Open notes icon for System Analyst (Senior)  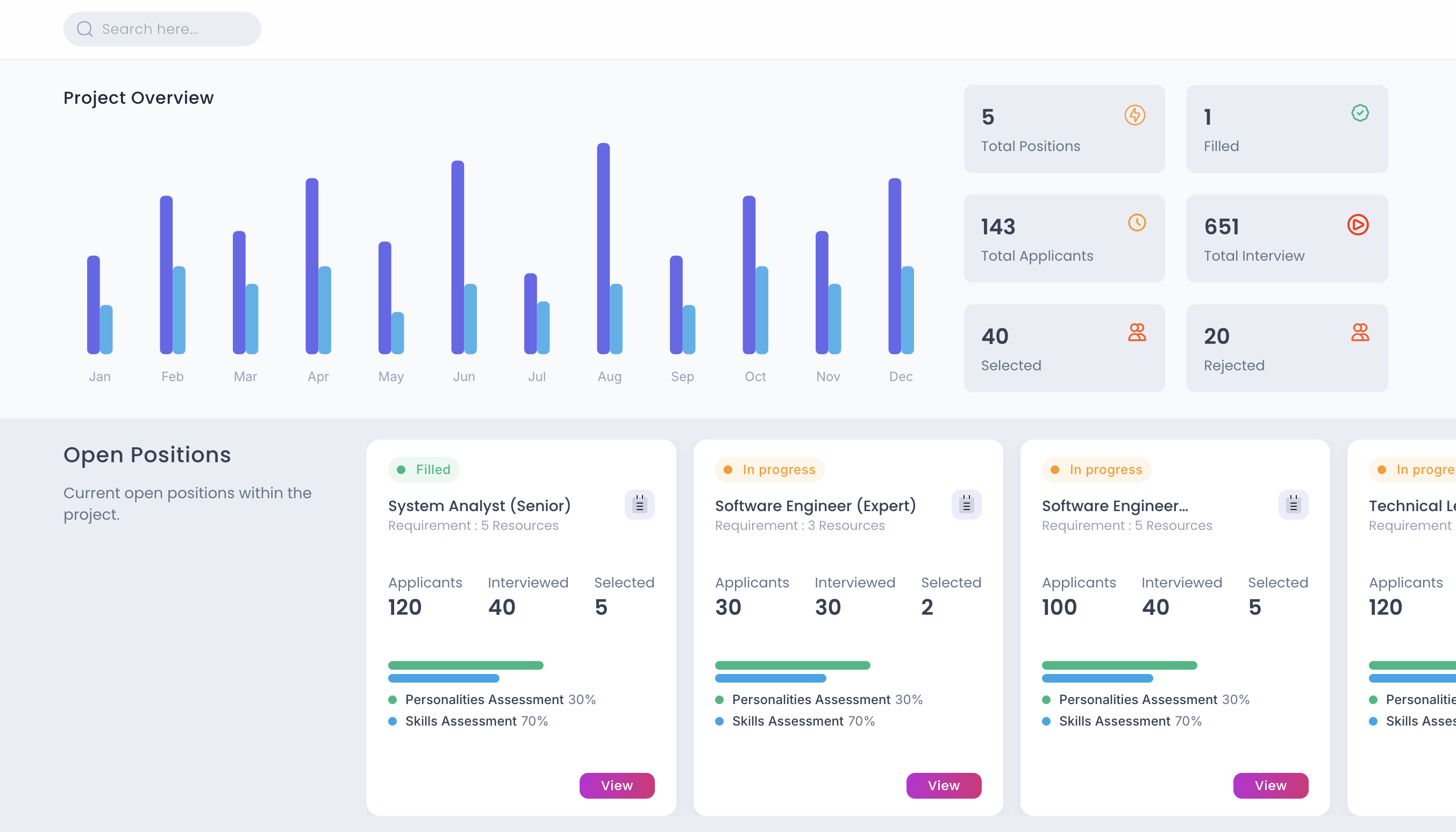640,505
